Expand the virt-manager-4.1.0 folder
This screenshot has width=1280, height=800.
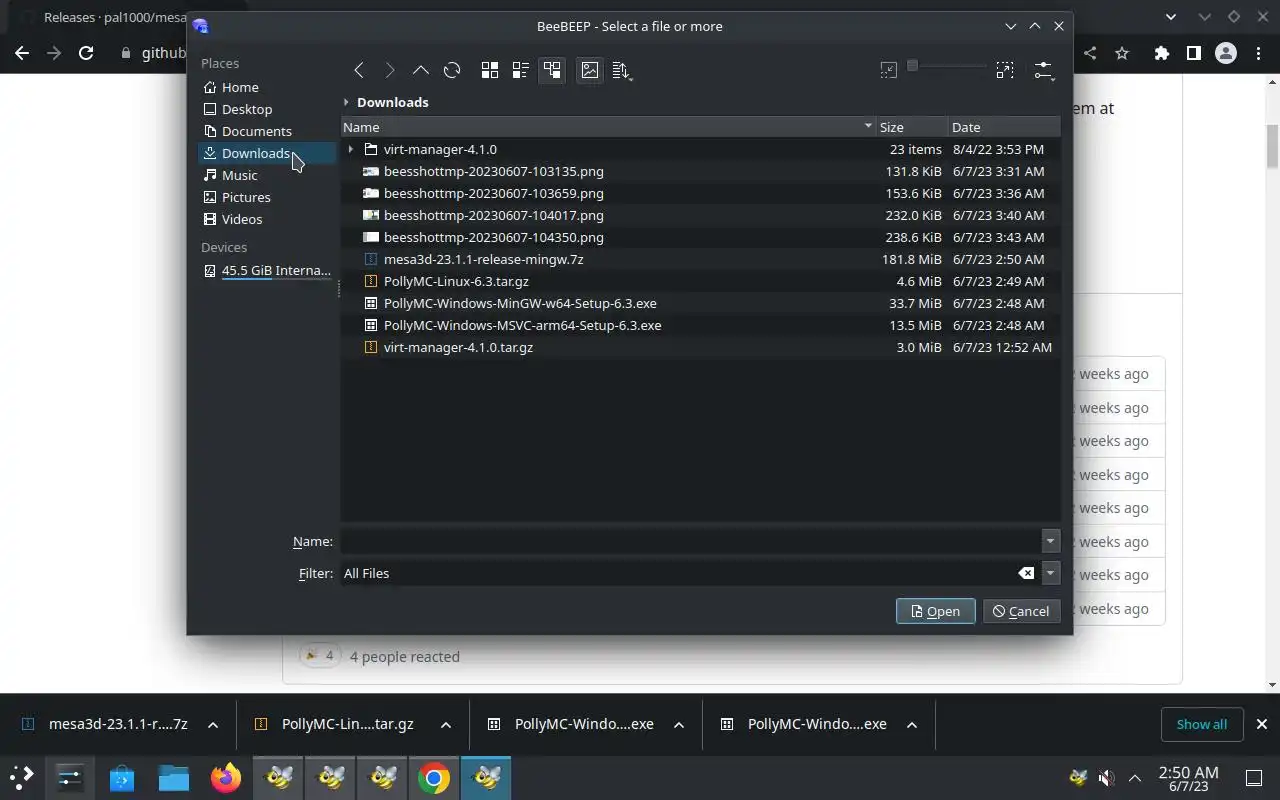pyautogui.click(x=350, y=149)
